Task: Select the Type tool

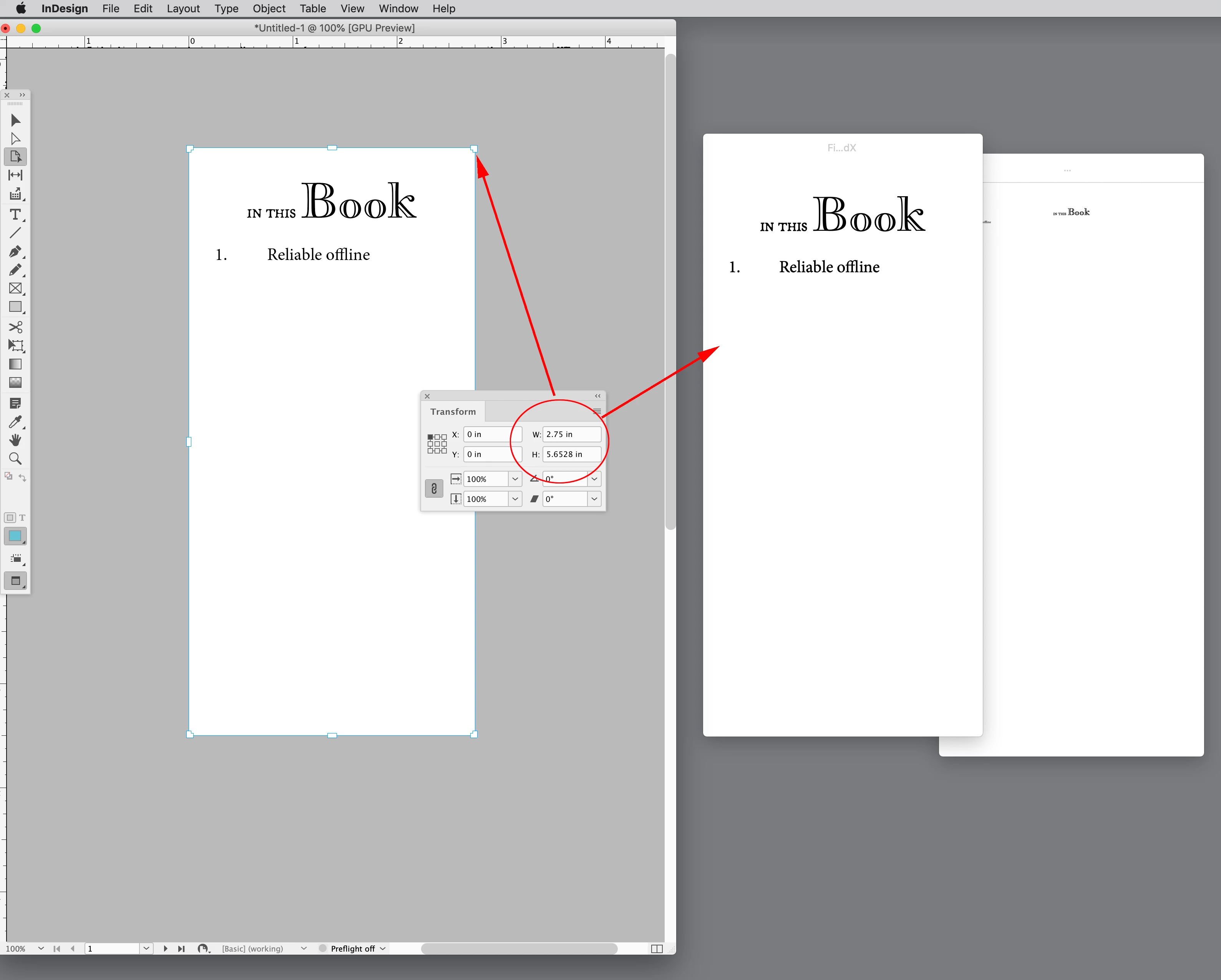Action: click(15, 215)
